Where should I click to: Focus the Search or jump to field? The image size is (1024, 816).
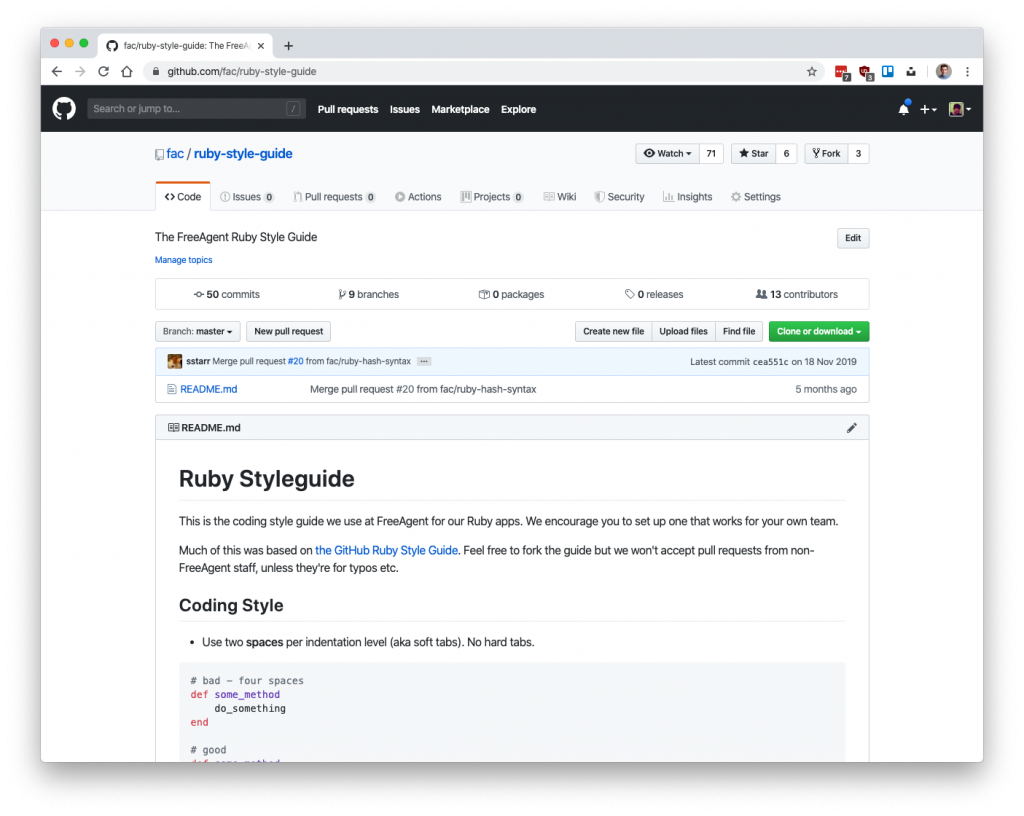(x=197, y=109)
